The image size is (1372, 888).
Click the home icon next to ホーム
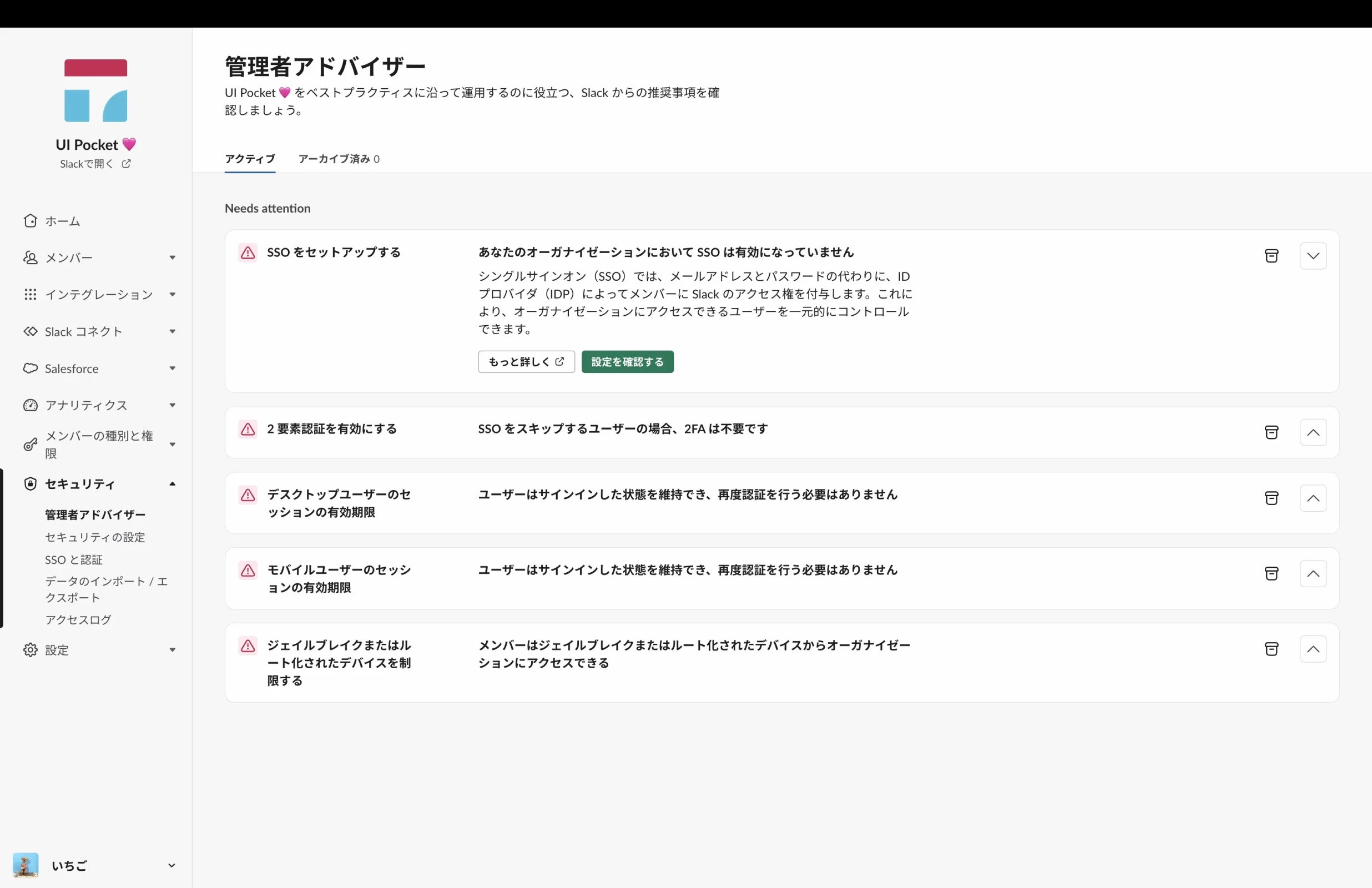pyautogui.click(x=31, y=221)
